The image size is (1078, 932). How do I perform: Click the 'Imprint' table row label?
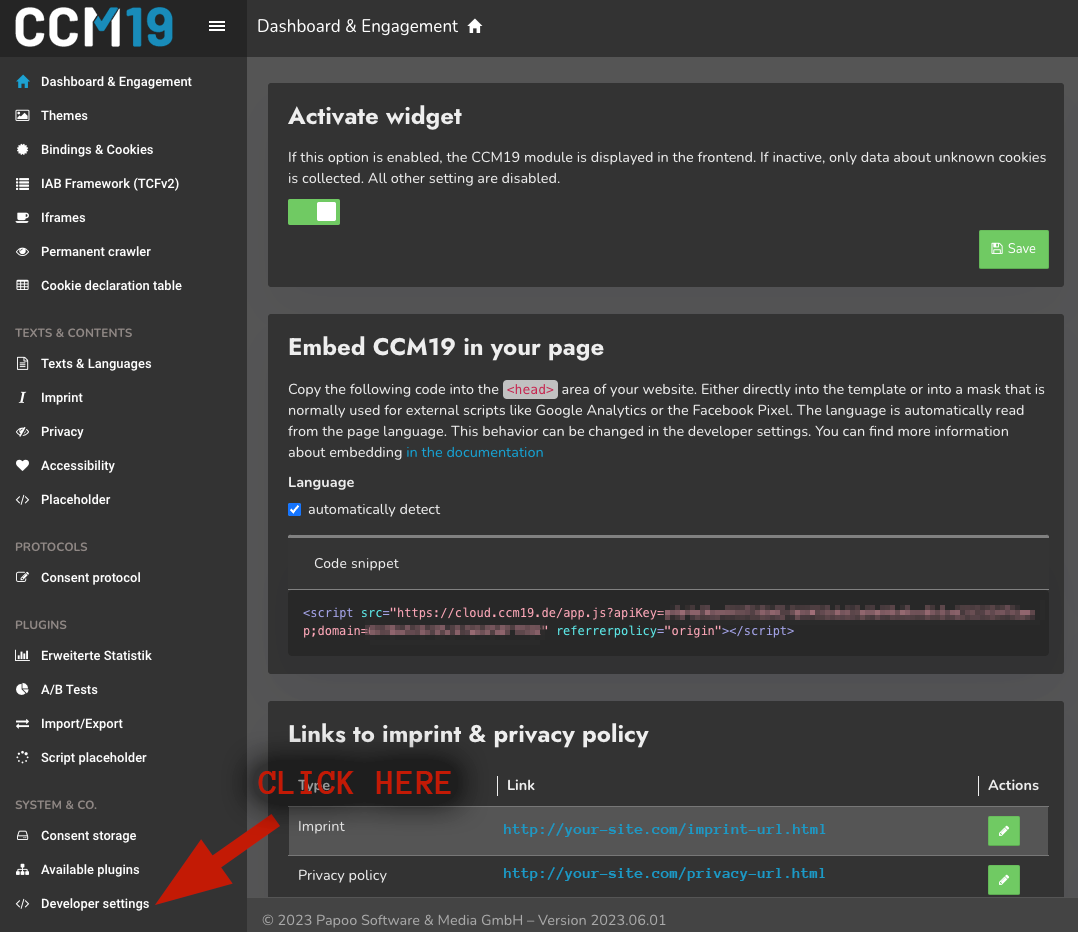321,826
